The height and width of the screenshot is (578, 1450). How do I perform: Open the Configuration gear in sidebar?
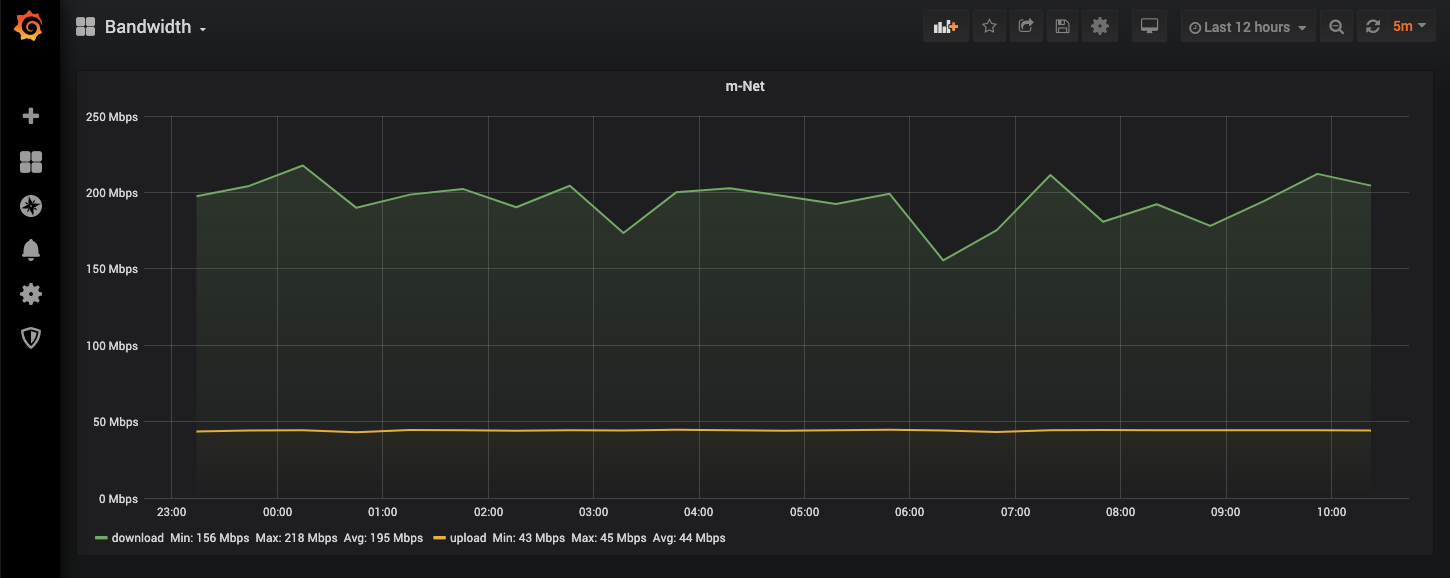pos(31,294)
